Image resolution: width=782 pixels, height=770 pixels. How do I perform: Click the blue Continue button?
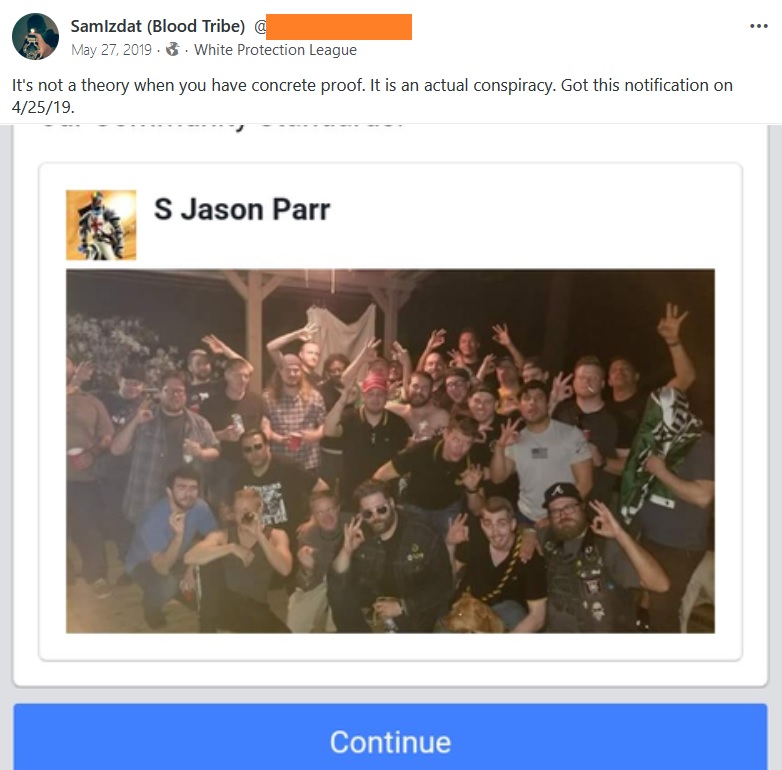point(390,737)
